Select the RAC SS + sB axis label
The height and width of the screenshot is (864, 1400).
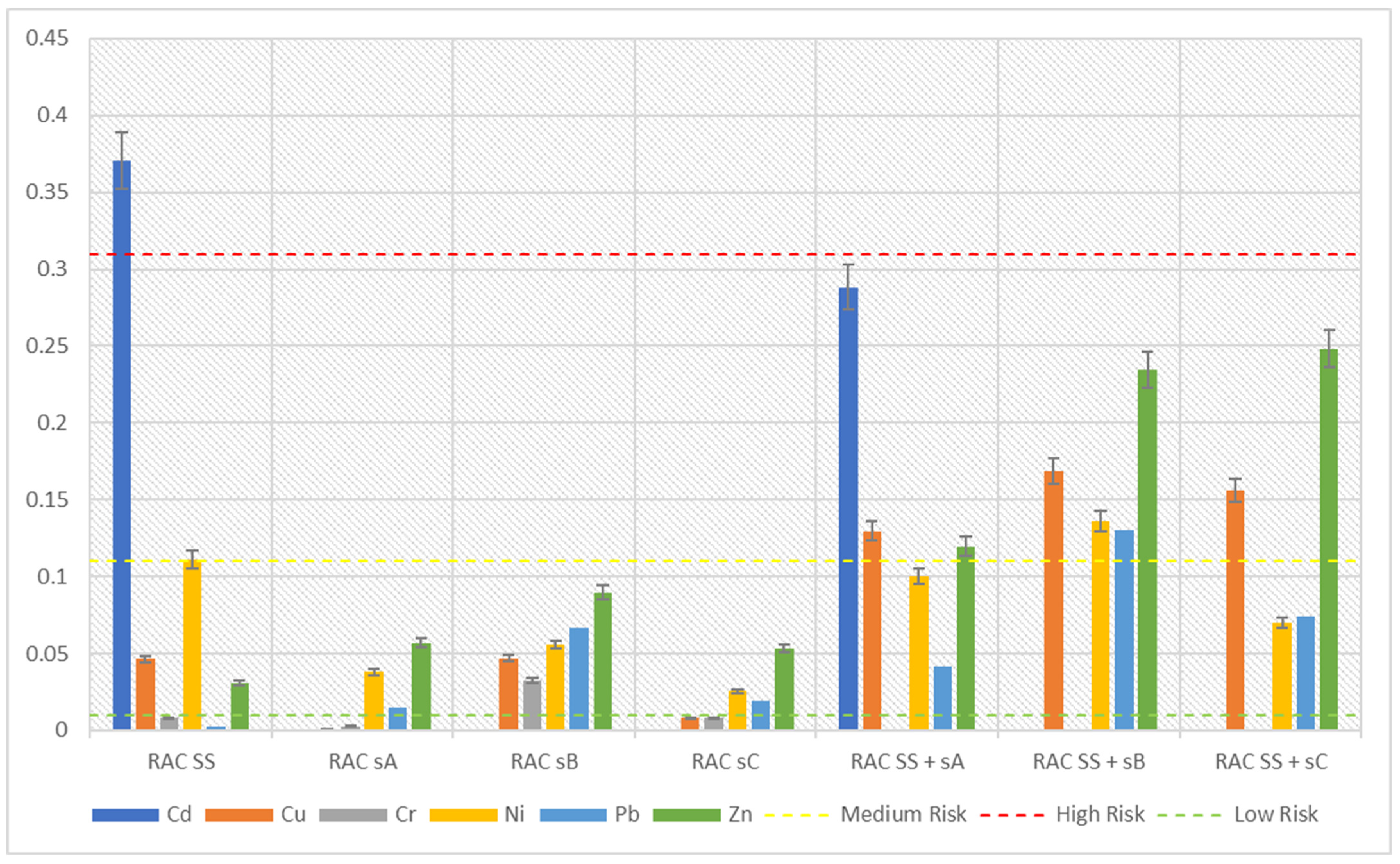1089,762
